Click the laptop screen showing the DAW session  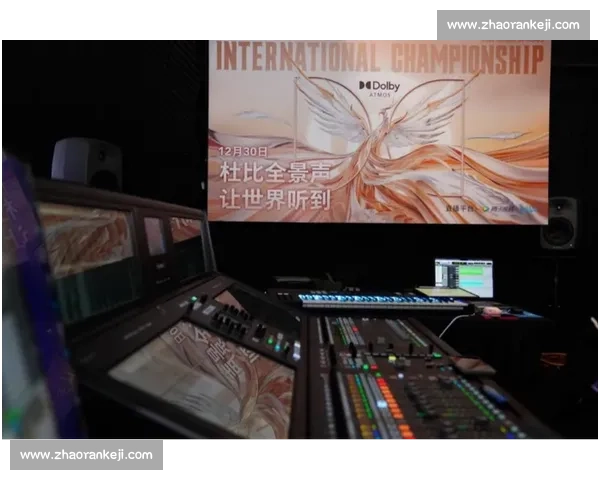point(463,277)
